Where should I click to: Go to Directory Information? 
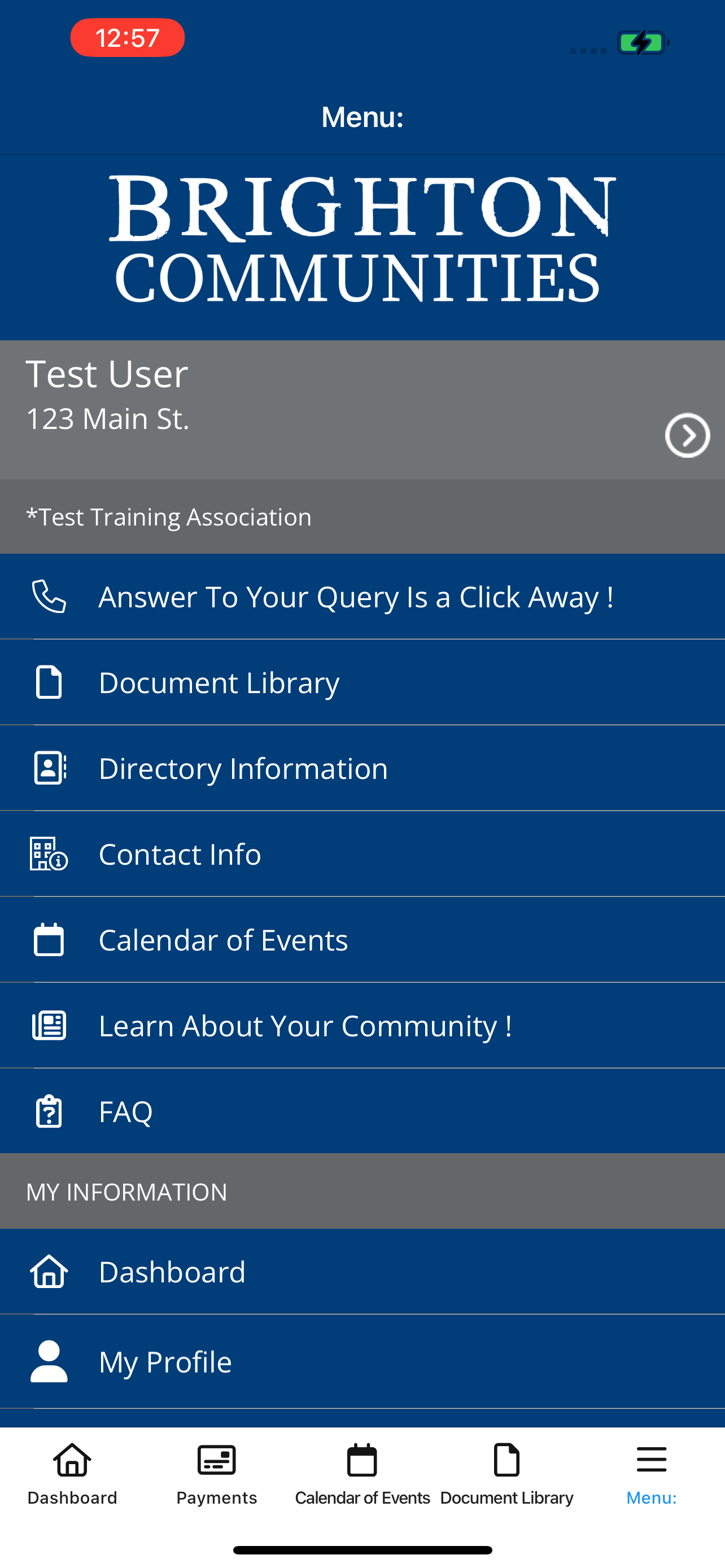tap(362, 768)
